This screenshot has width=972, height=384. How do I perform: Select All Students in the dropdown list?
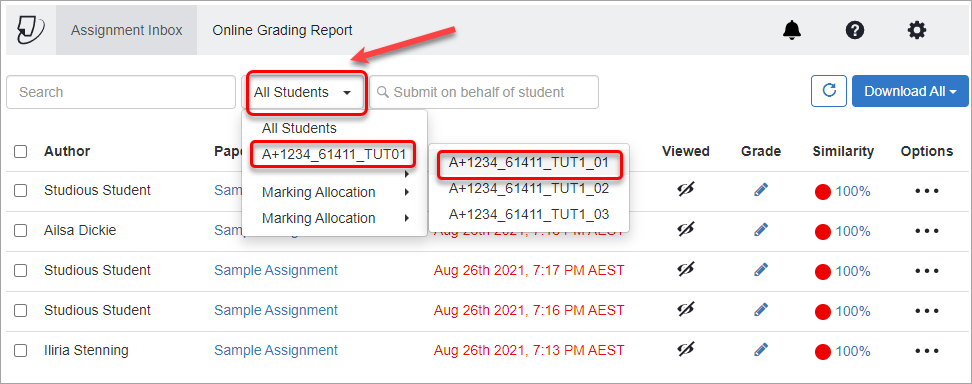click(x=299, y=128)
